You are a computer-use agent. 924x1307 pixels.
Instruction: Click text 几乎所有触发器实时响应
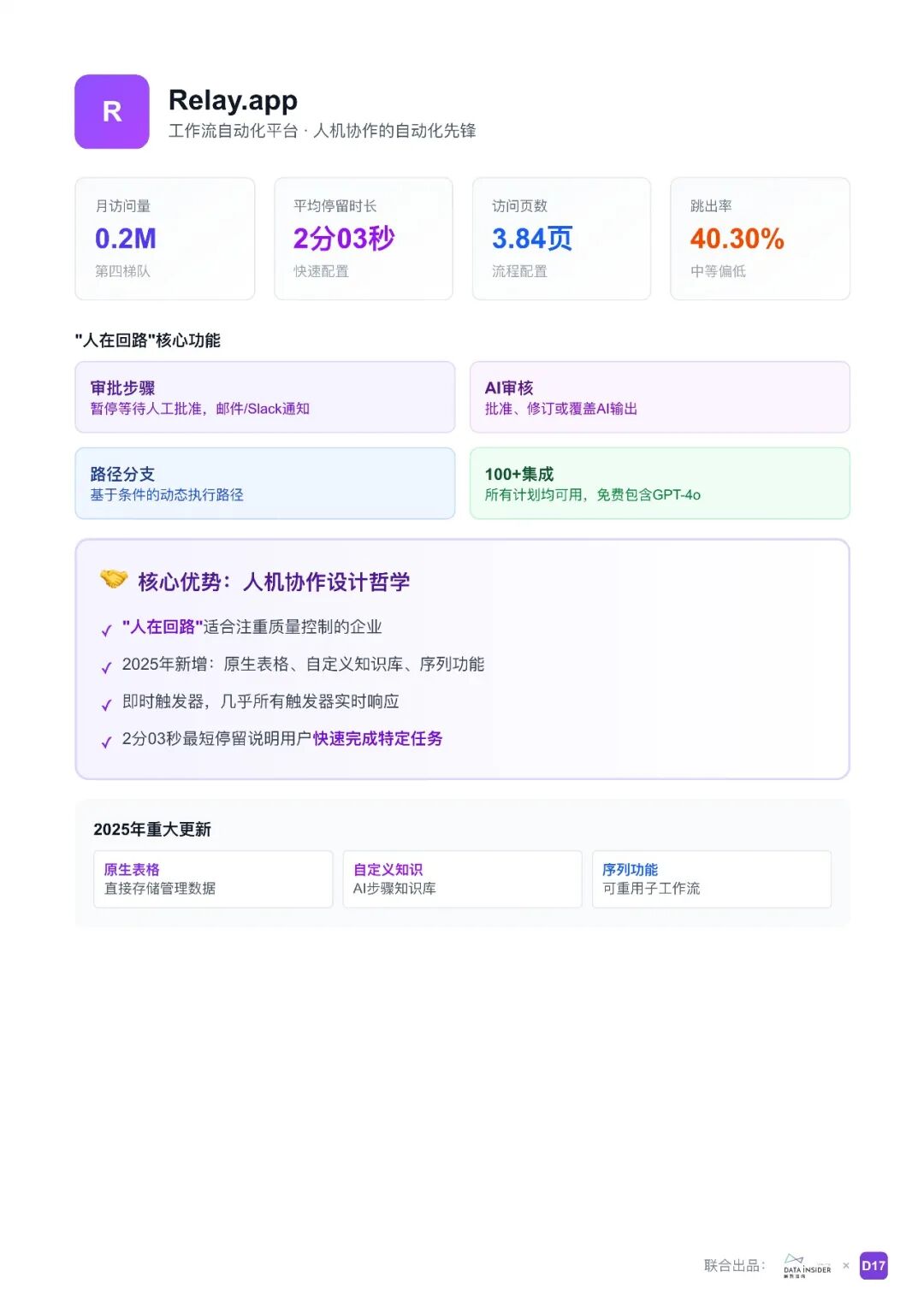(x=310, y=701)
